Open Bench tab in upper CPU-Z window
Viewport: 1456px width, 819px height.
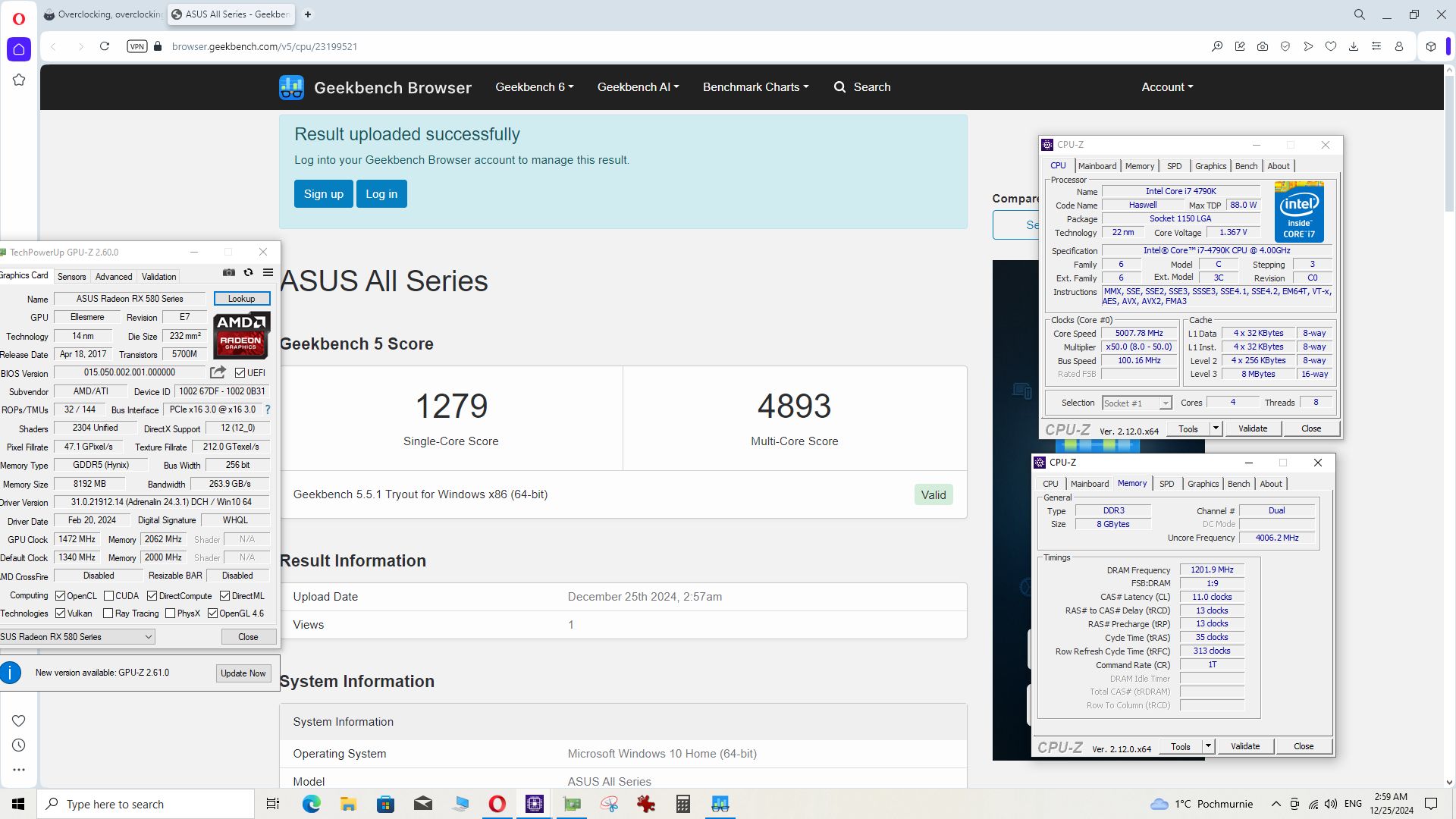(1246, 166)
